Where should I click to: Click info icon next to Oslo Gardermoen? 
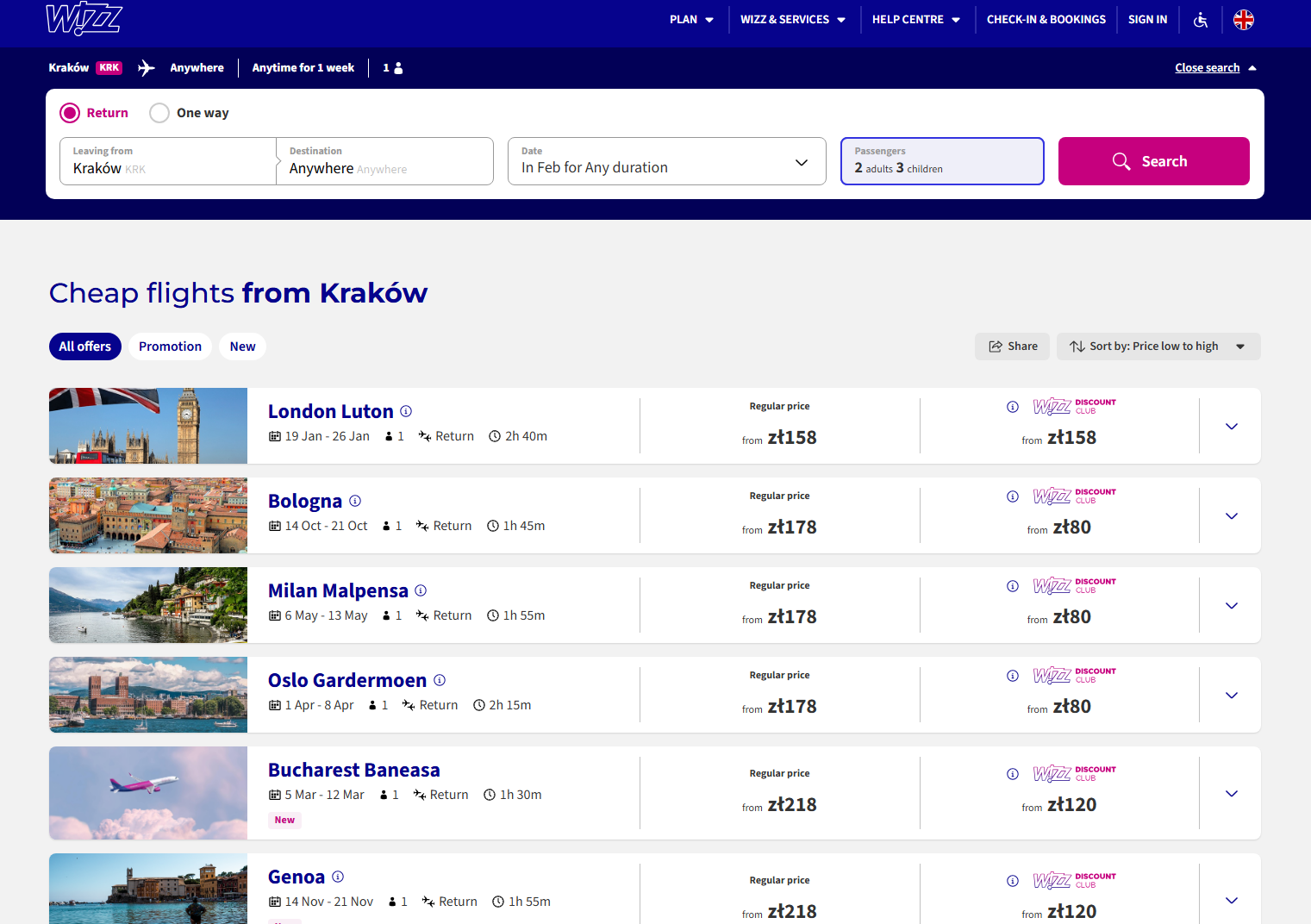click(x=440, y=680)
